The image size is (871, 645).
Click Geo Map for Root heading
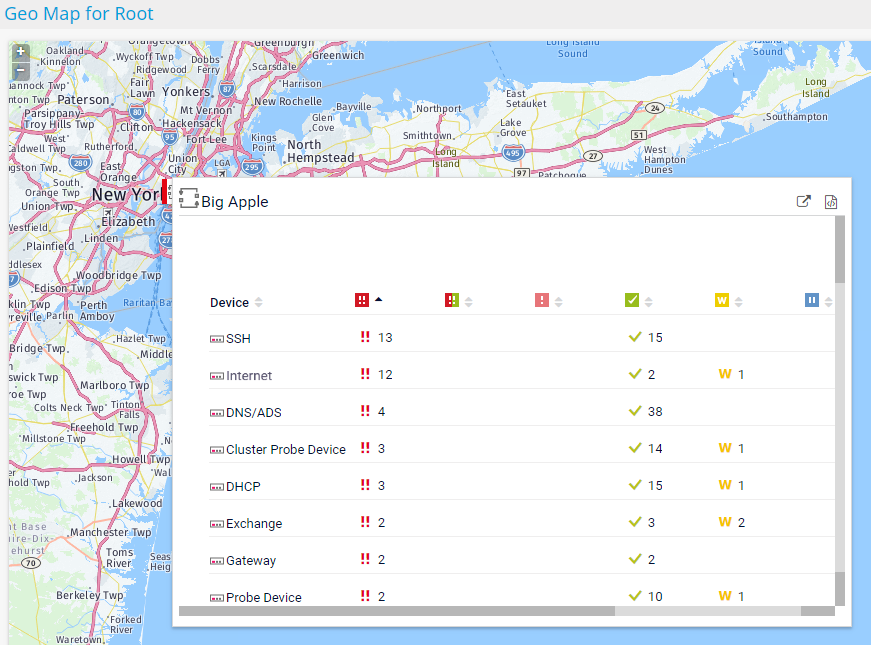[x=79, y=14]
